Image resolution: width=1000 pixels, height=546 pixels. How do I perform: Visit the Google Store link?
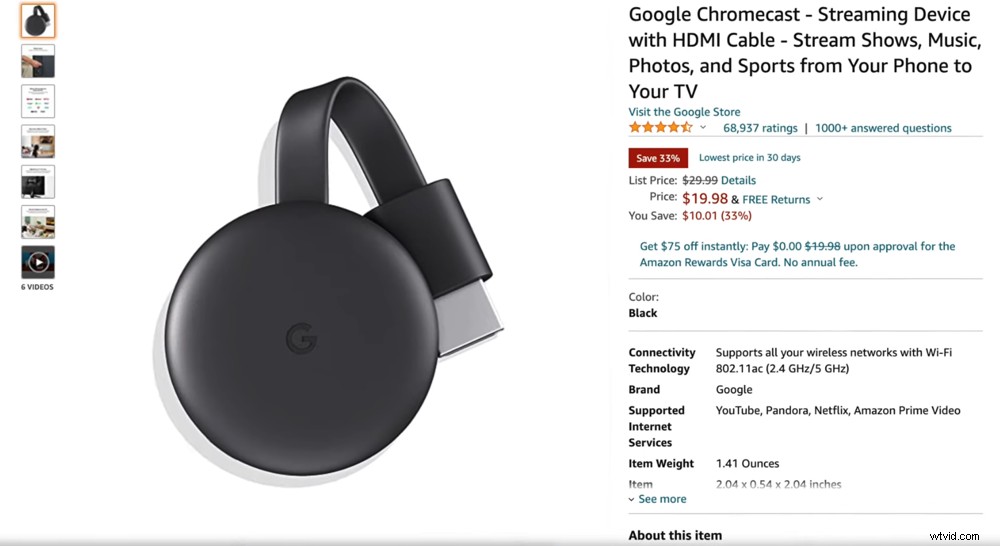point(684,112)
